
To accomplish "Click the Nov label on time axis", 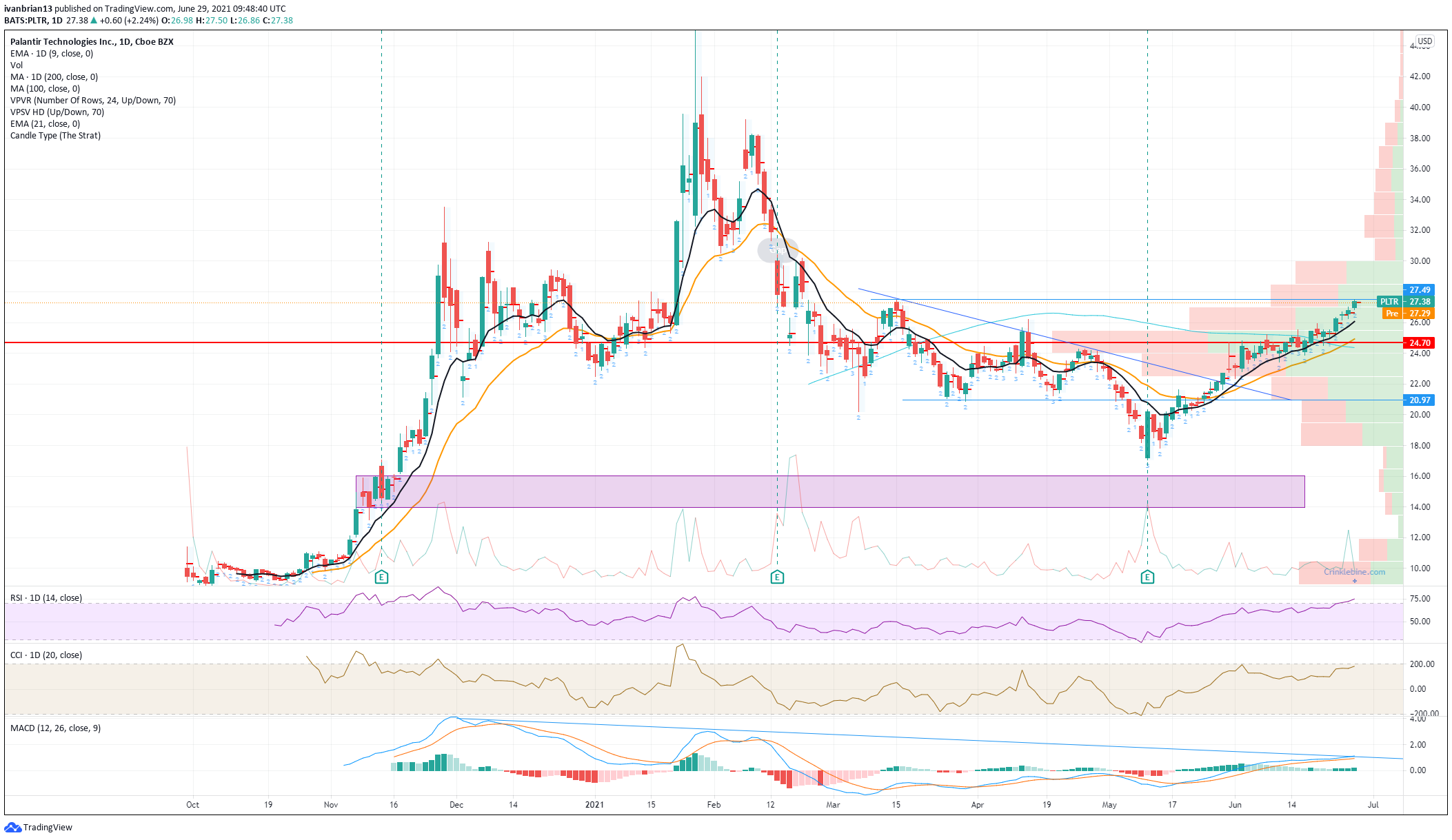I will pyautogui.click(x=331, y=804).
